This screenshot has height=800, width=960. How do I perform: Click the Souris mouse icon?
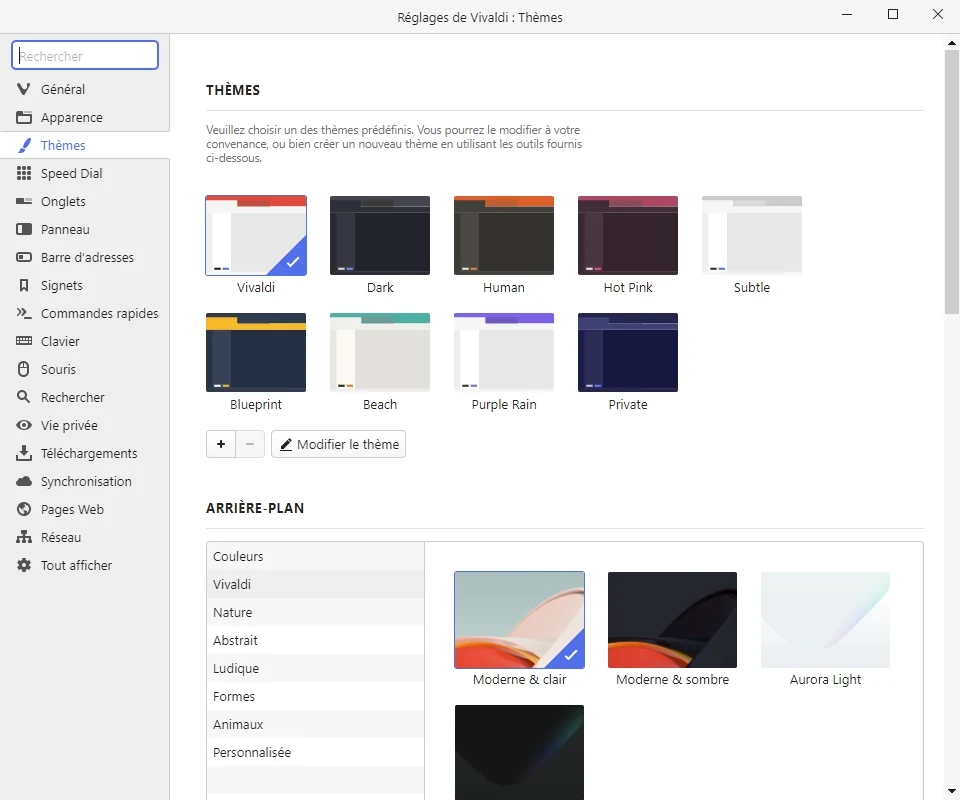24,369
